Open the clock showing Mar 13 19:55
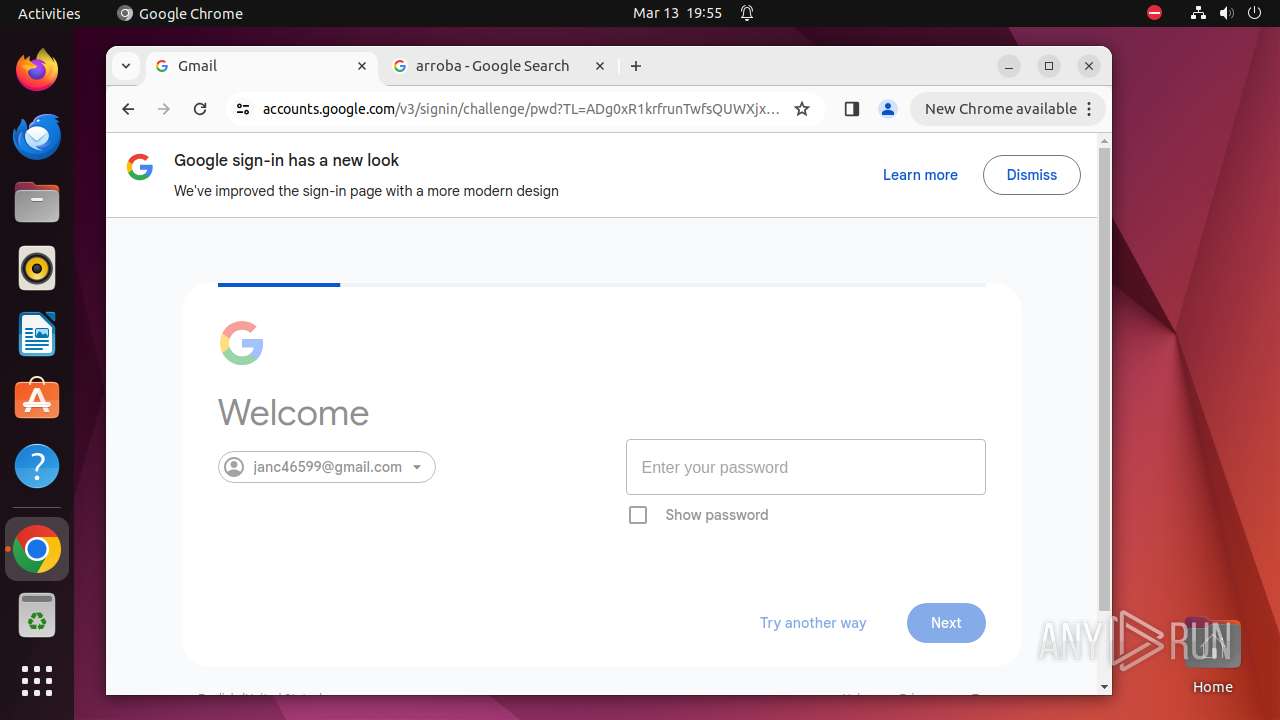Screen dimensions: 1280x720 point(677,13)
